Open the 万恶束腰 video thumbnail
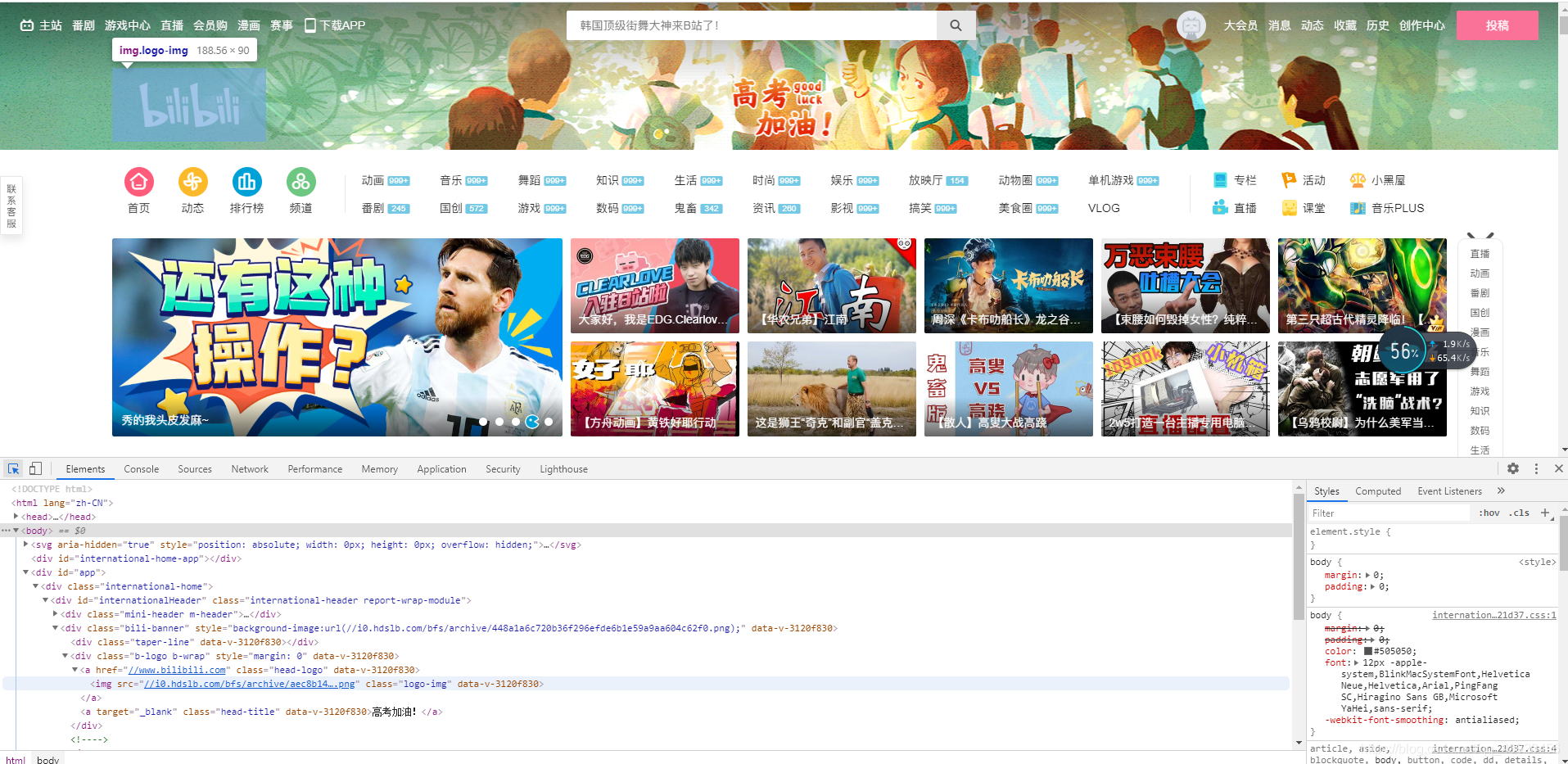The image size is (1568, 764). click(1186, 286)
